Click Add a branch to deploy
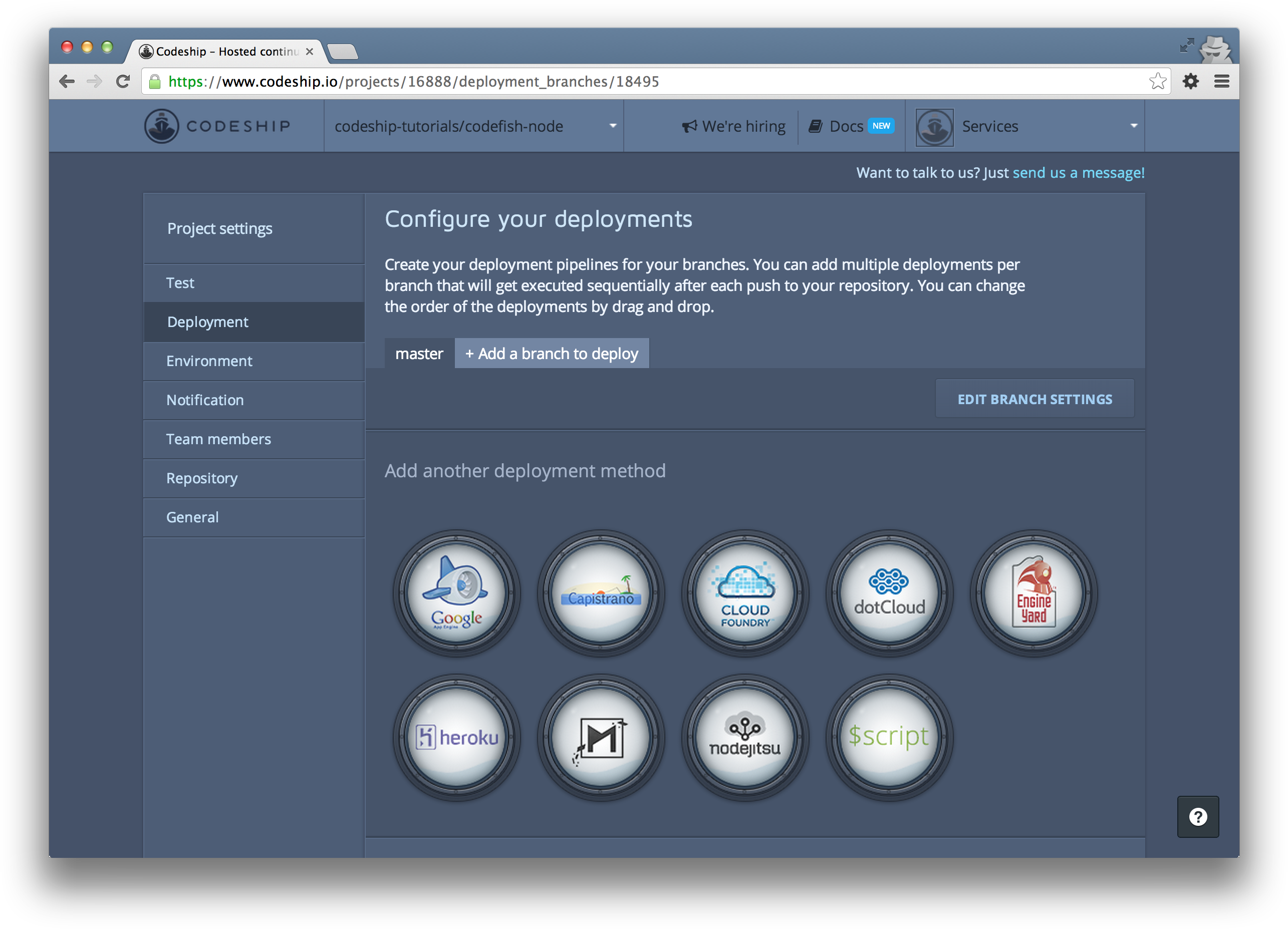The width and height of the screenshot is (1288, 929). (x=552, y=353)
